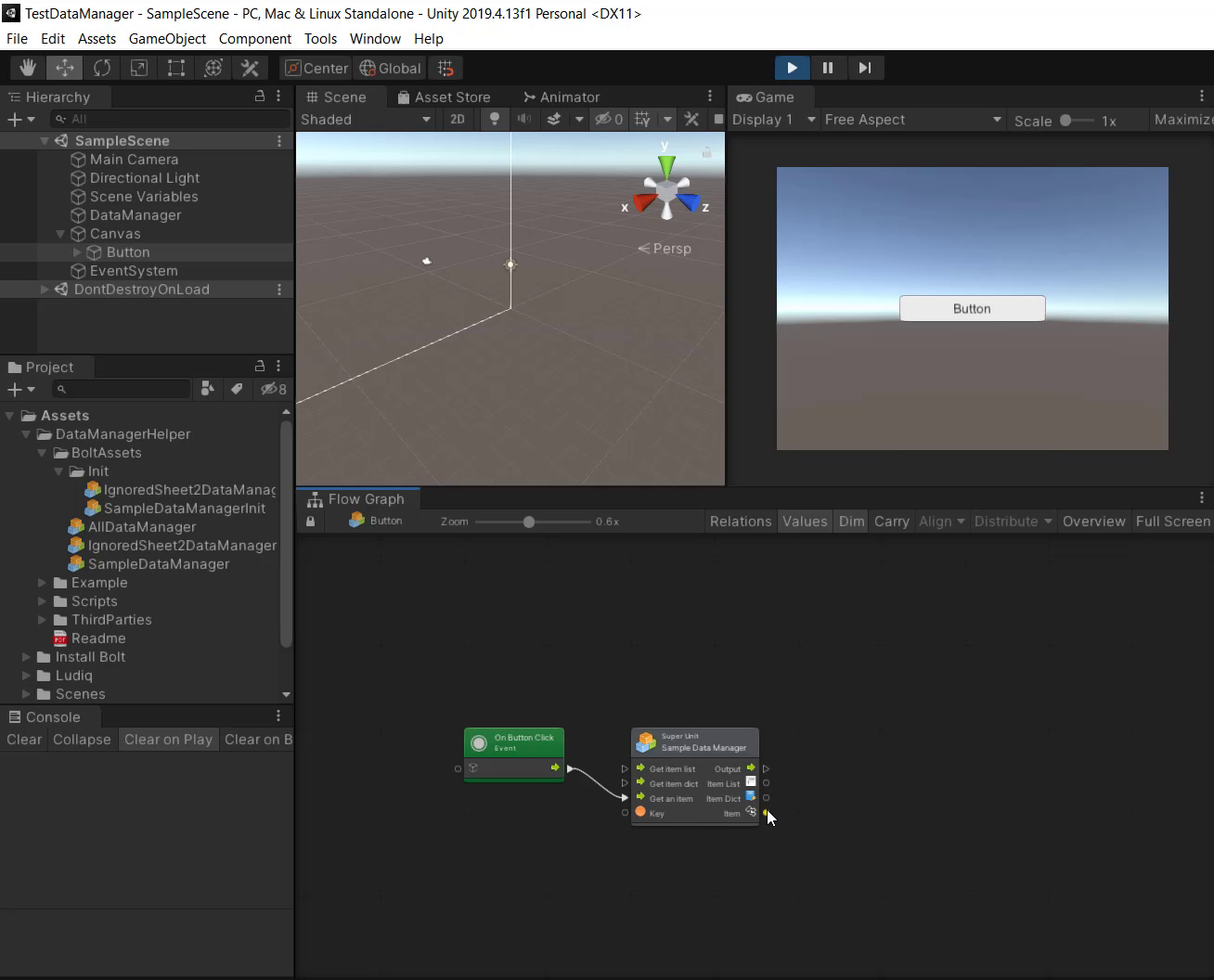This screenshot has width=1214, height=980.
Task: Open Shaded draw mode dropdown
Action: [367, 119]
